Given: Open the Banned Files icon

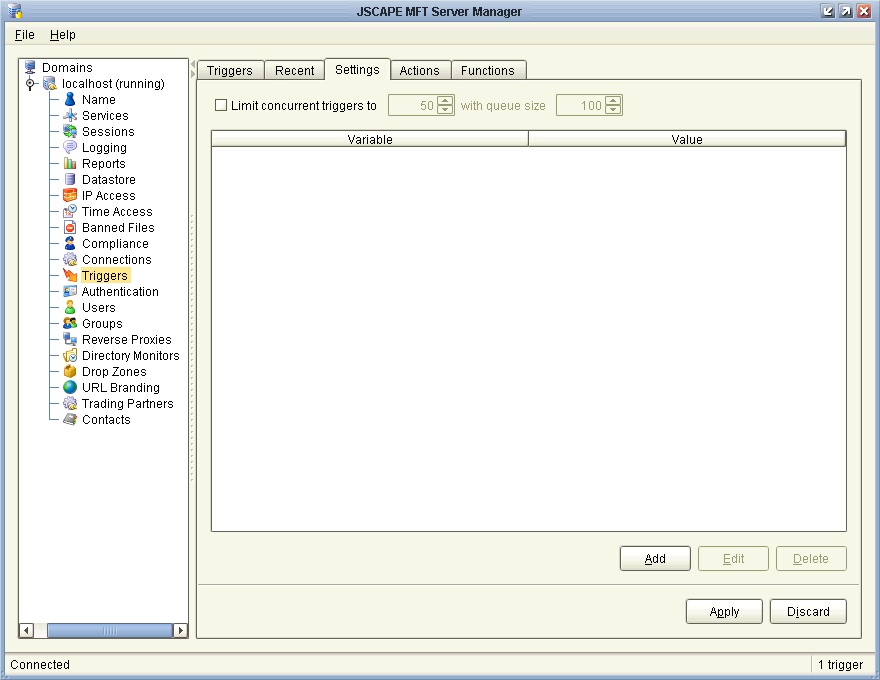Looking at the screenshot, I should pyautogui.click(x=70, y=228).
